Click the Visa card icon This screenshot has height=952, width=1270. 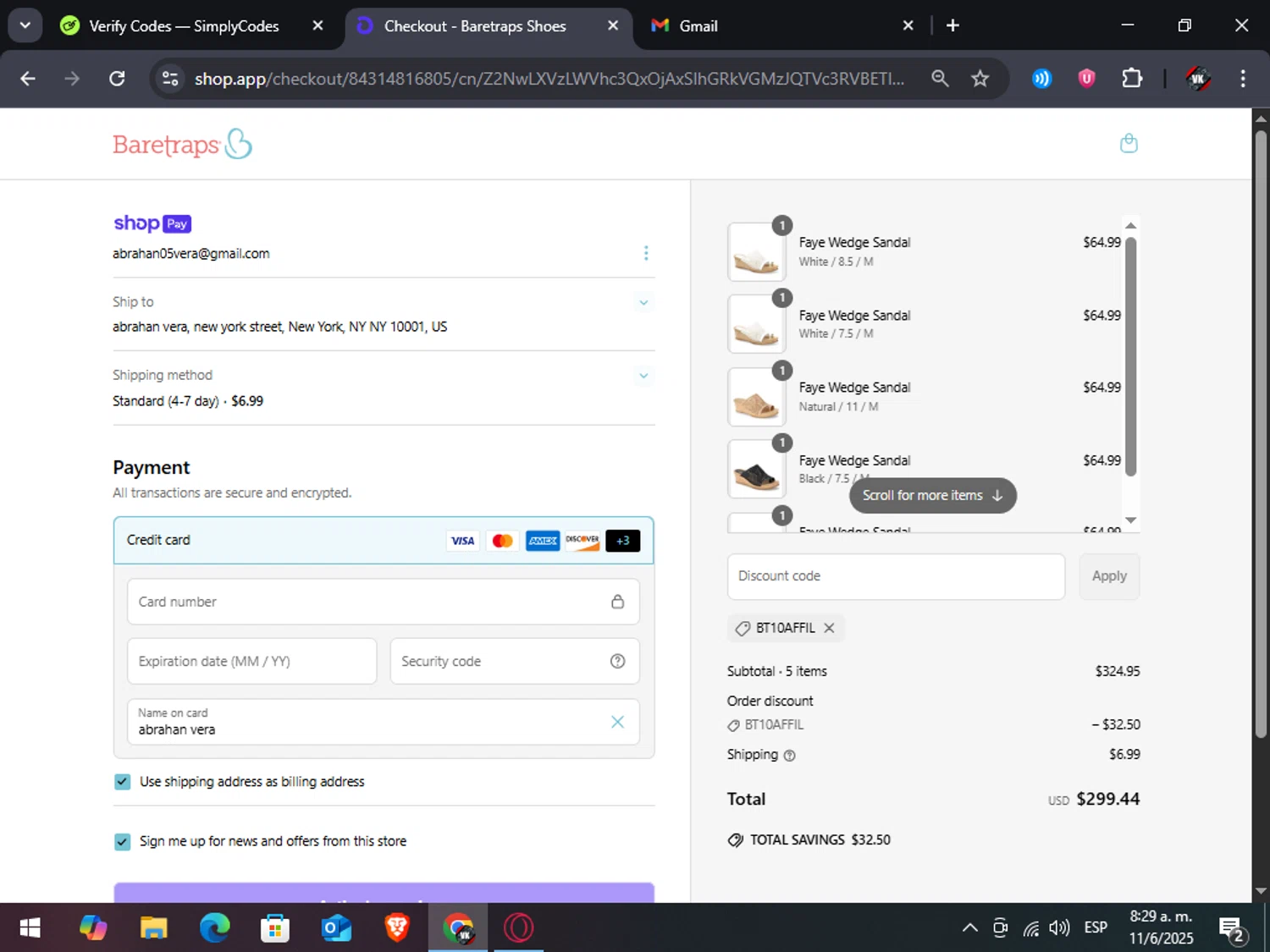[462, 541]
